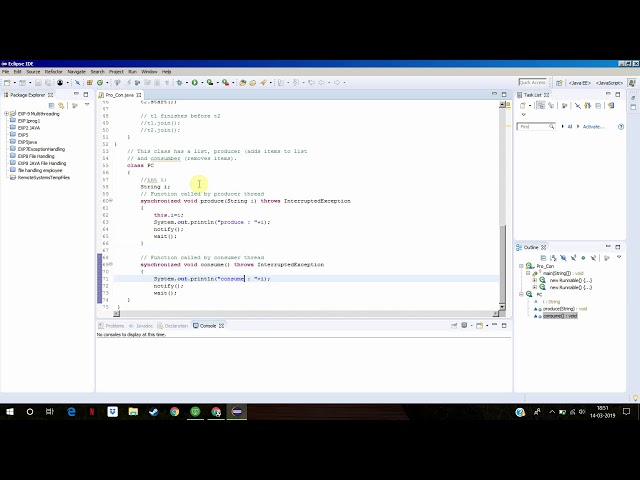Switch to the Problems tab
This screenshot has height=480, width=640.
point(111,326)
